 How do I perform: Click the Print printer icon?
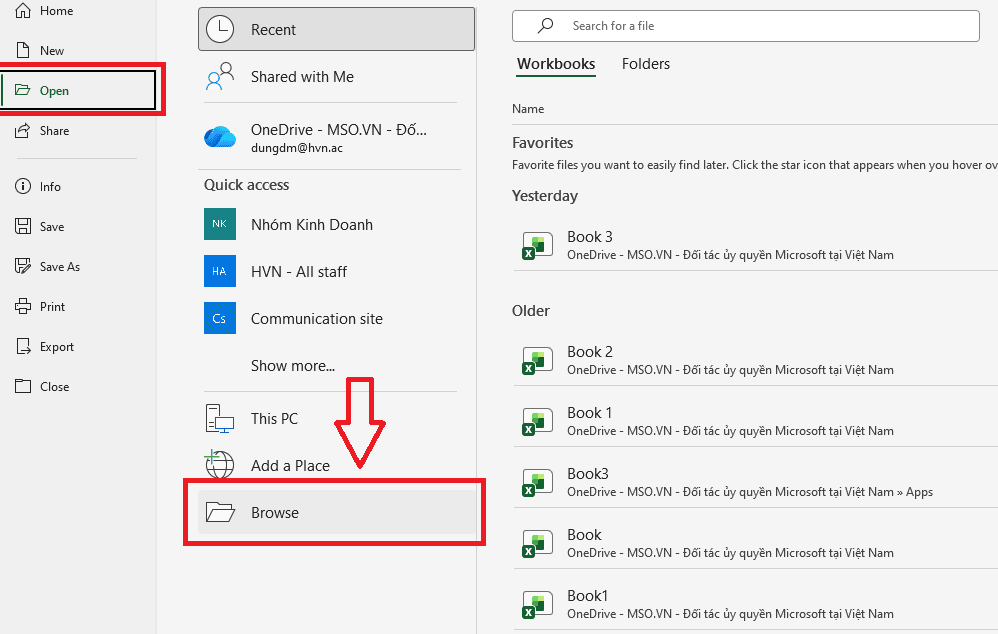(23, 306)
